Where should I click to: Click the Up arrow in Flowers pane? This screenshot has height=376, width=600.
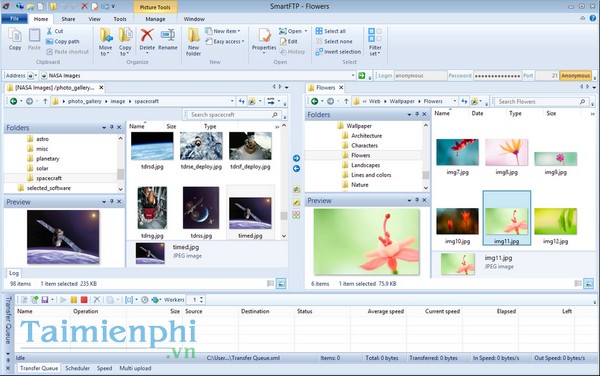(x=346, y=101)
